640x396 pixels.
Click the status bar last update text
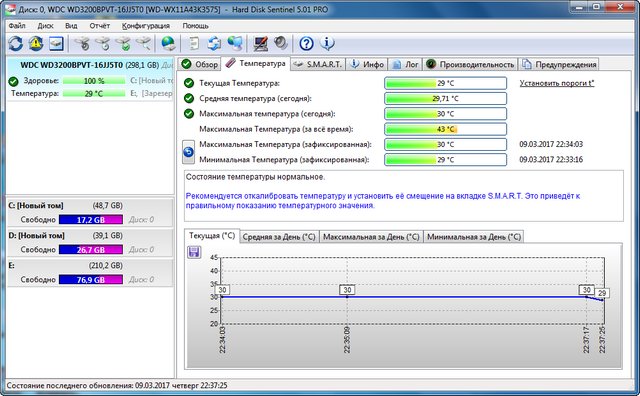tap(117, 385)
